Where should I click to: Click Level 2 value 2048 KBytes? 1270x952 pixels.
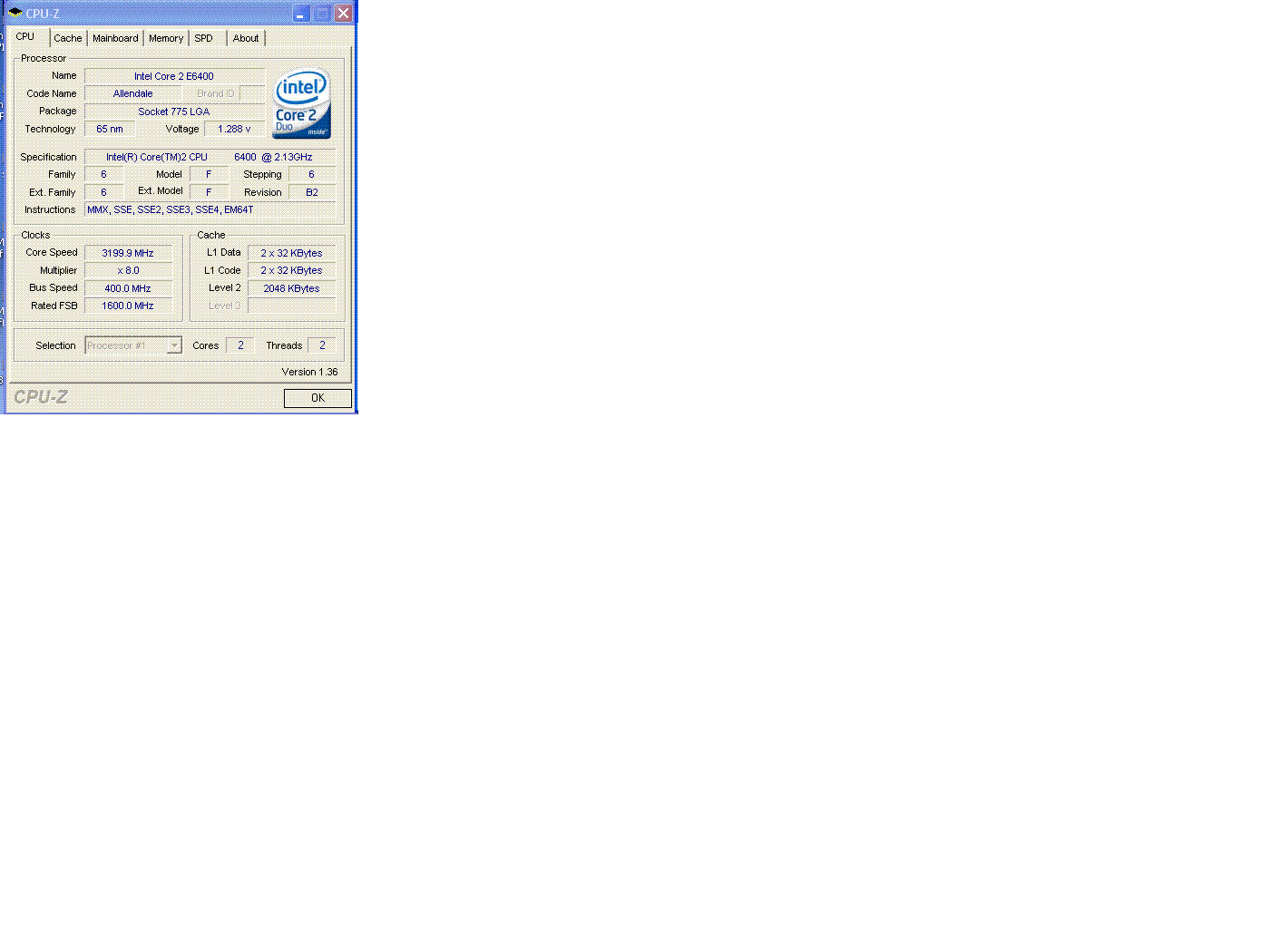tap(291, 288)
